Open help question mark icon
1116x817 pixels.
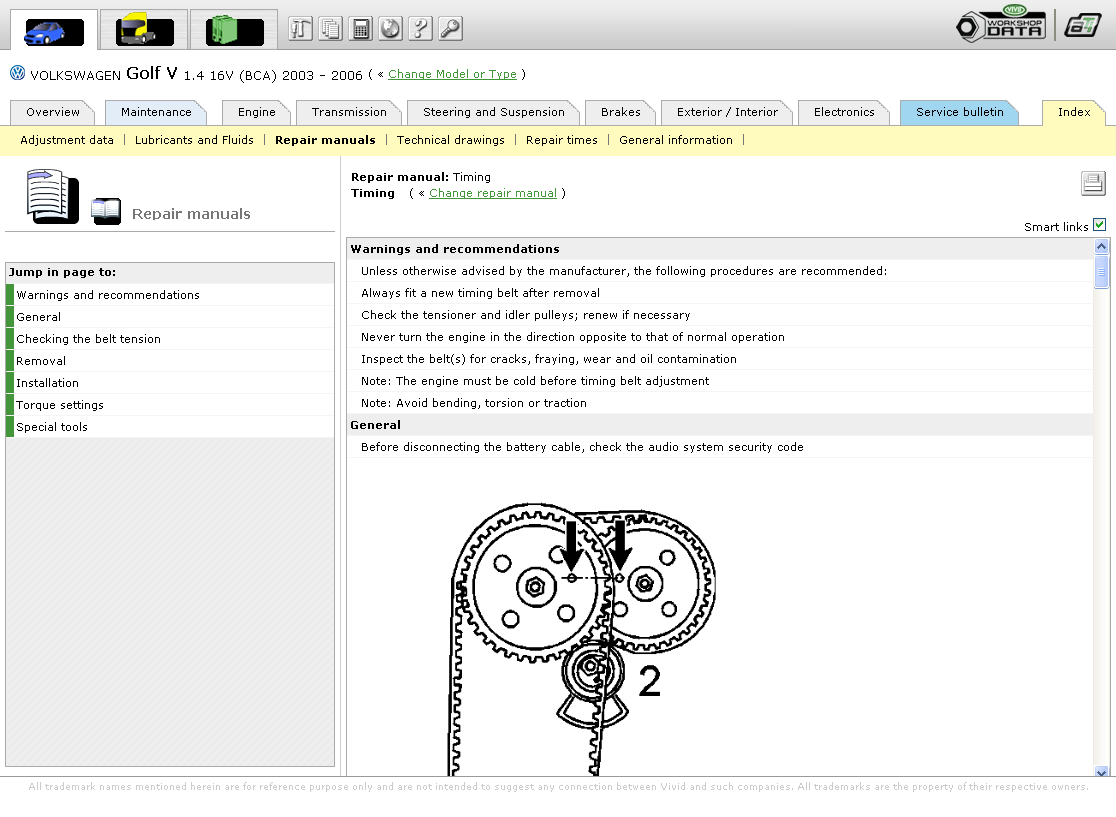(x=421, y=28)
